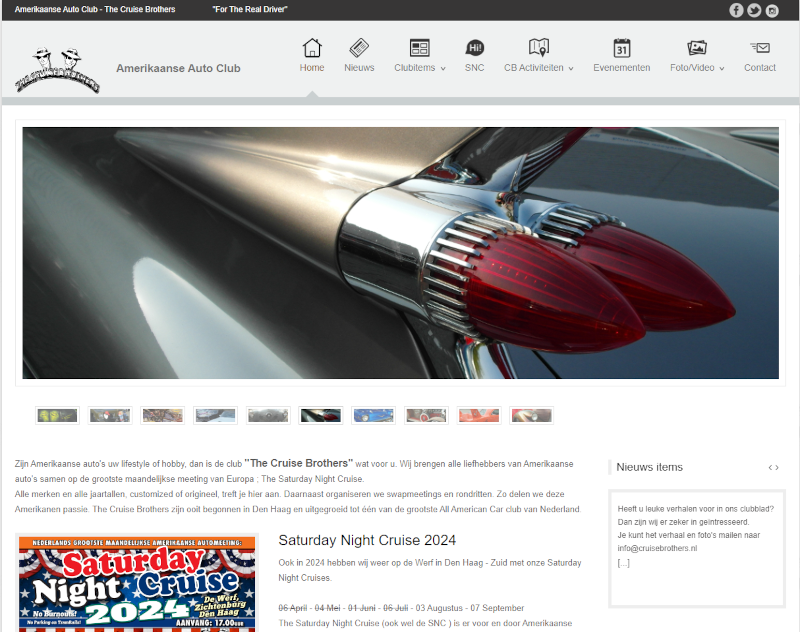Click the Cruise Brothers club logo
The height and width of the screenshot is (632, 800).
tap(57, 69)
